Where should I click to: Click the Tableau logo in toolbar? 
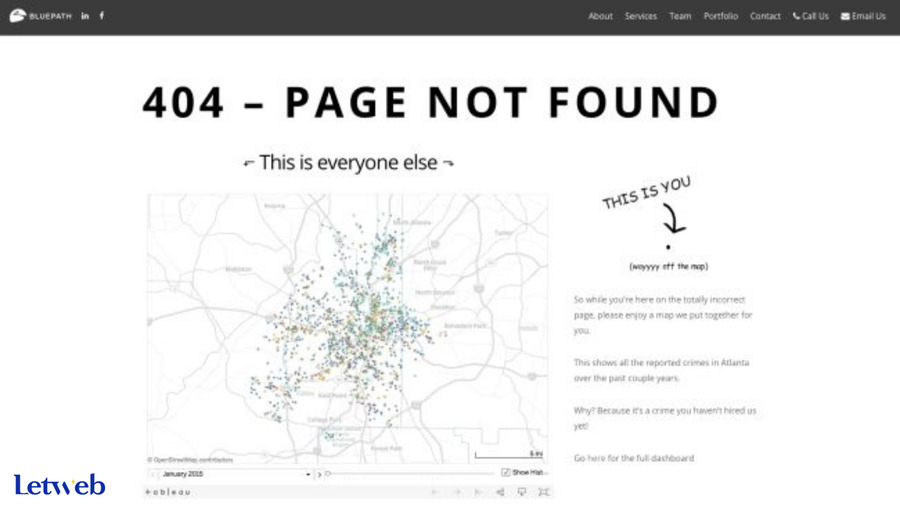click(x=168, y=492)
